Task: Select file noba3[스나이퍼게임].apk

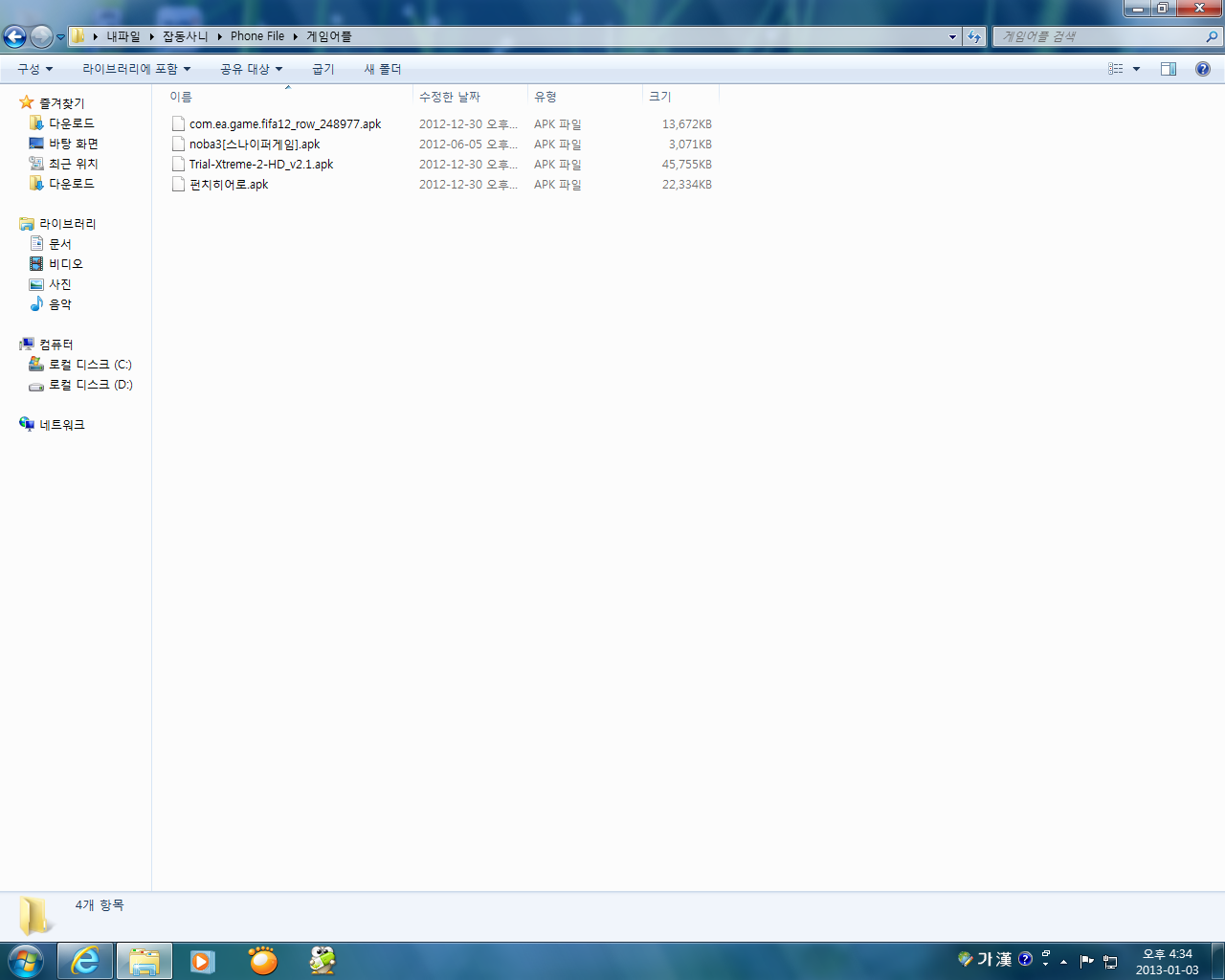Action: tap(255, 144)
